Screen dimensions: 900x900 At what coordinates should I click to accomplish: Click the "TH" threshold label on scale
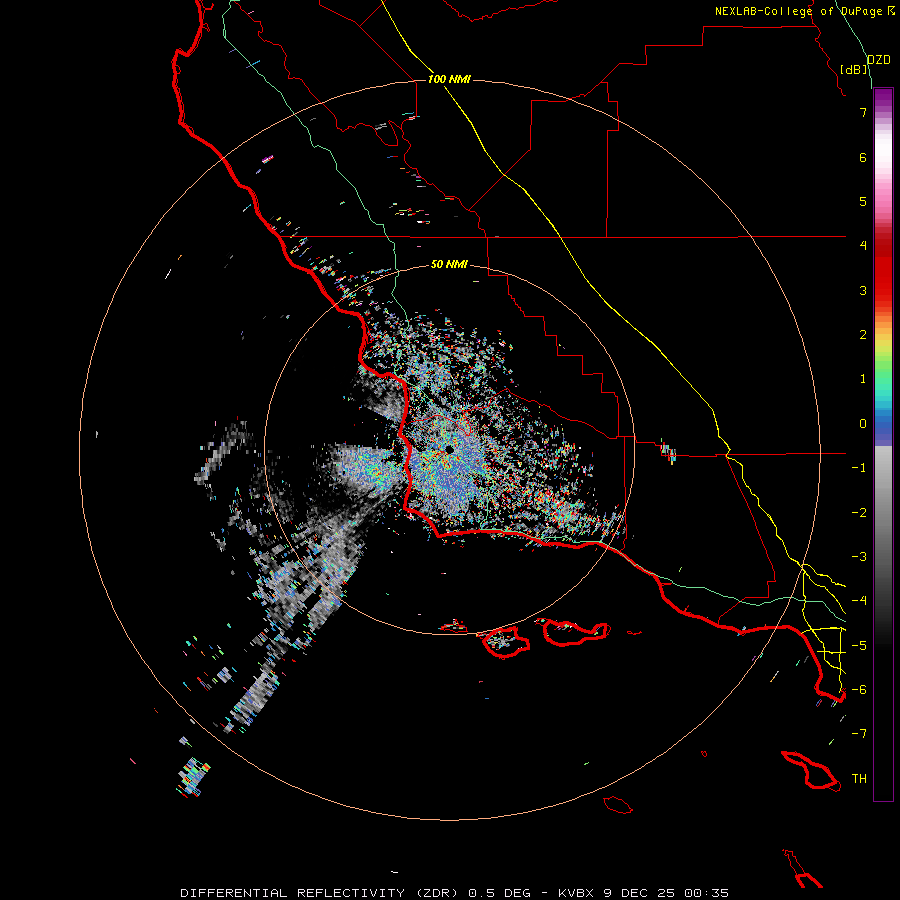pyautogui.click(x=859, y=778)
